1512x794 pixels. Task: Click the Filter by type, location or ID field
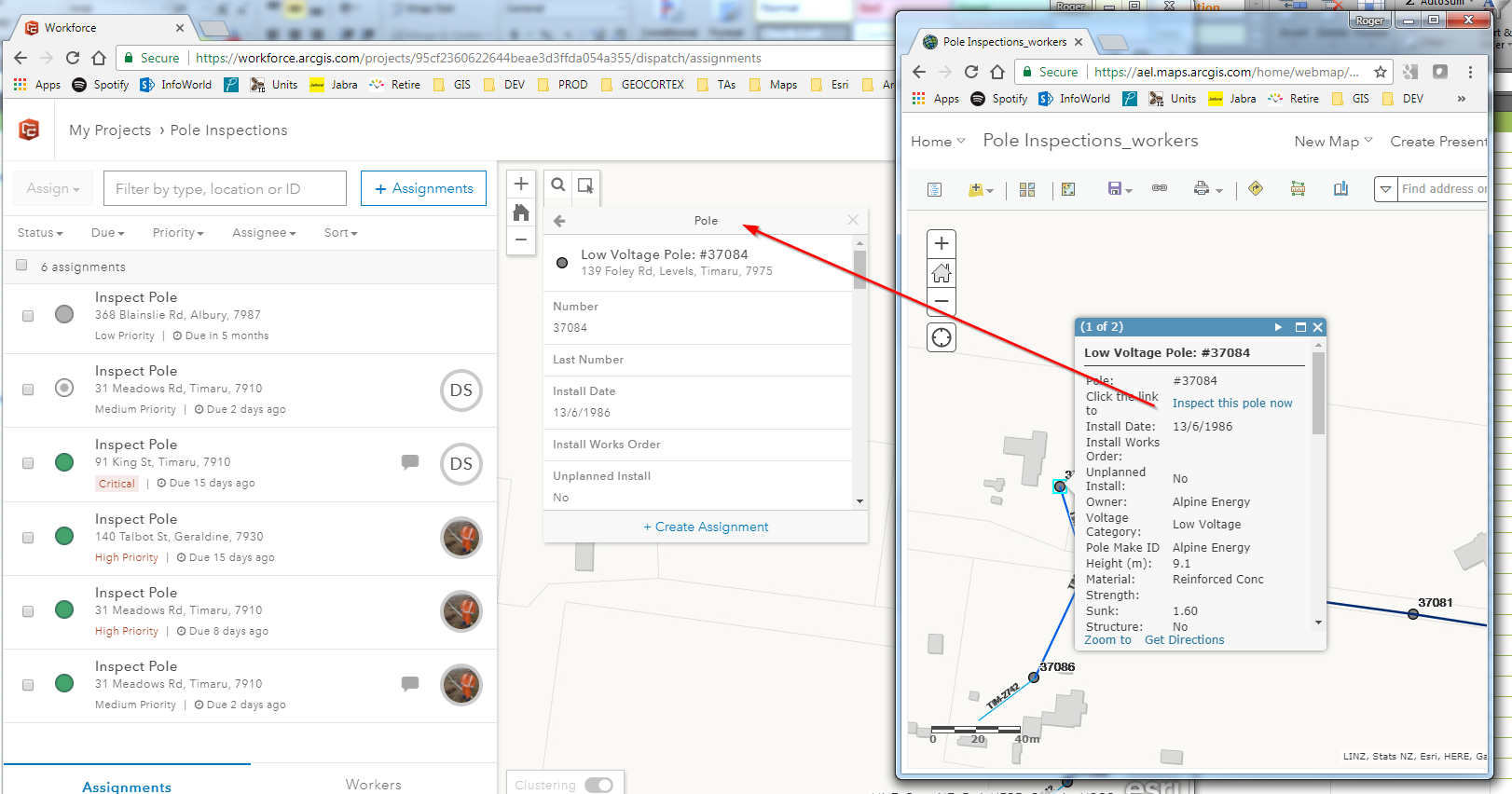click(225, 188)
